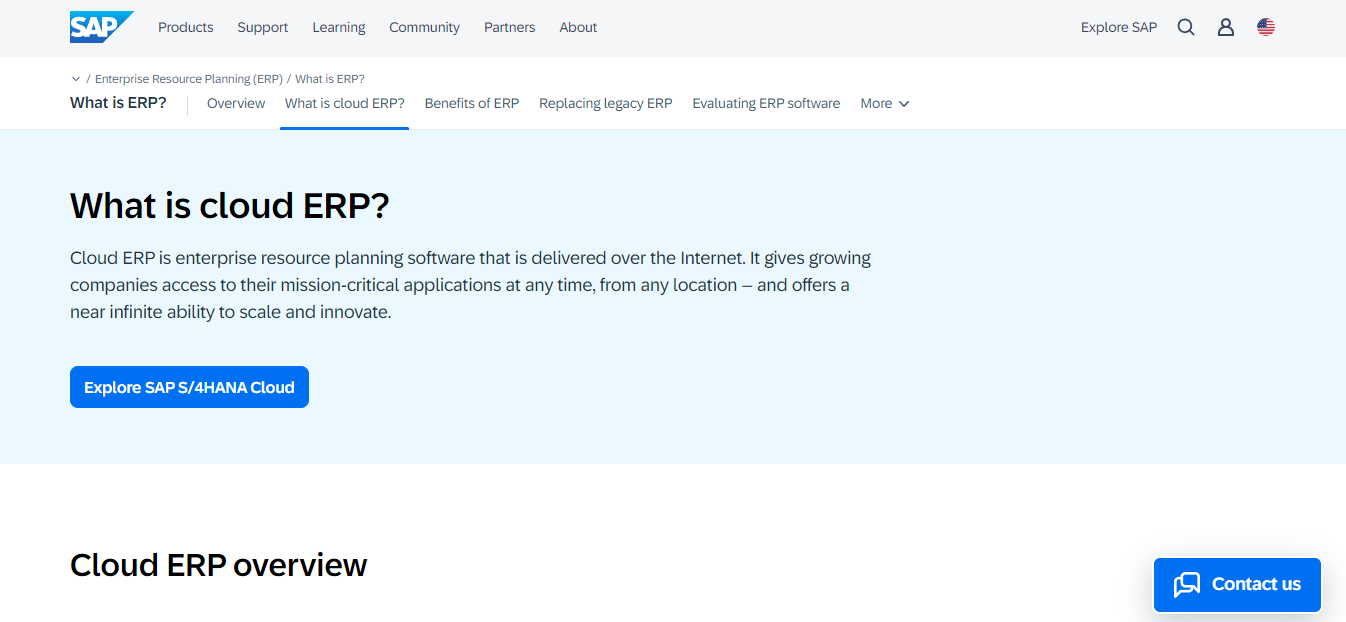Select the US flag country selector

tap(1266, 28)
